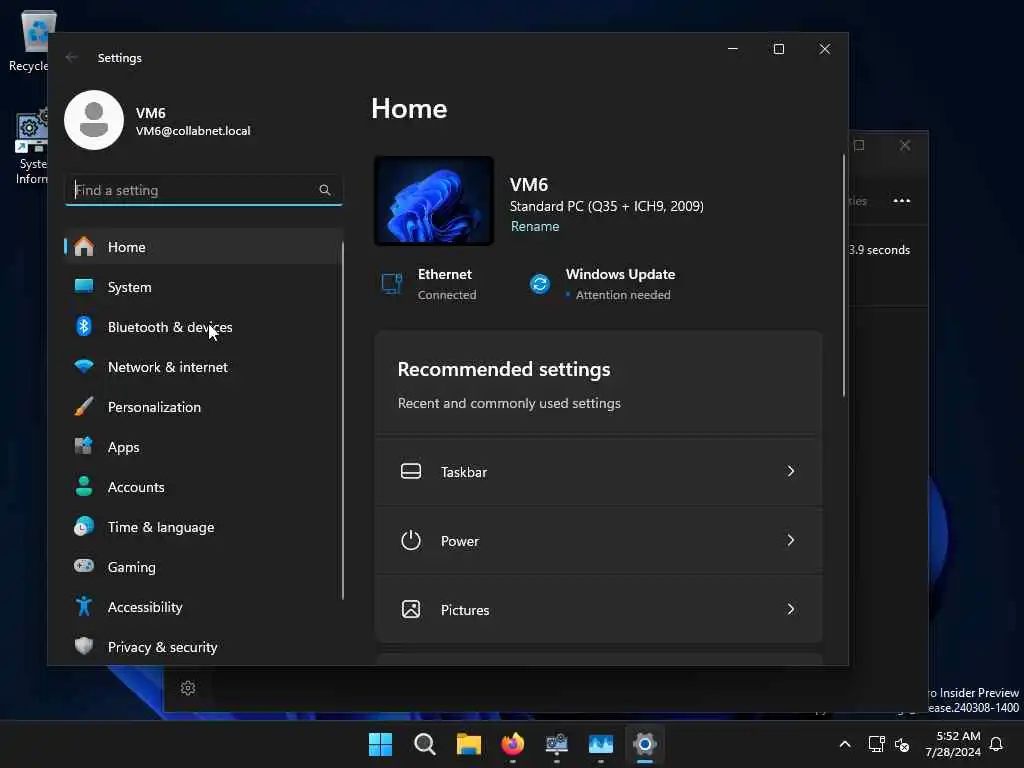The height and width of the screenshot is (768, 1024).
Task: Click VM6@collabnet.local account text
Action: (193, 131)
